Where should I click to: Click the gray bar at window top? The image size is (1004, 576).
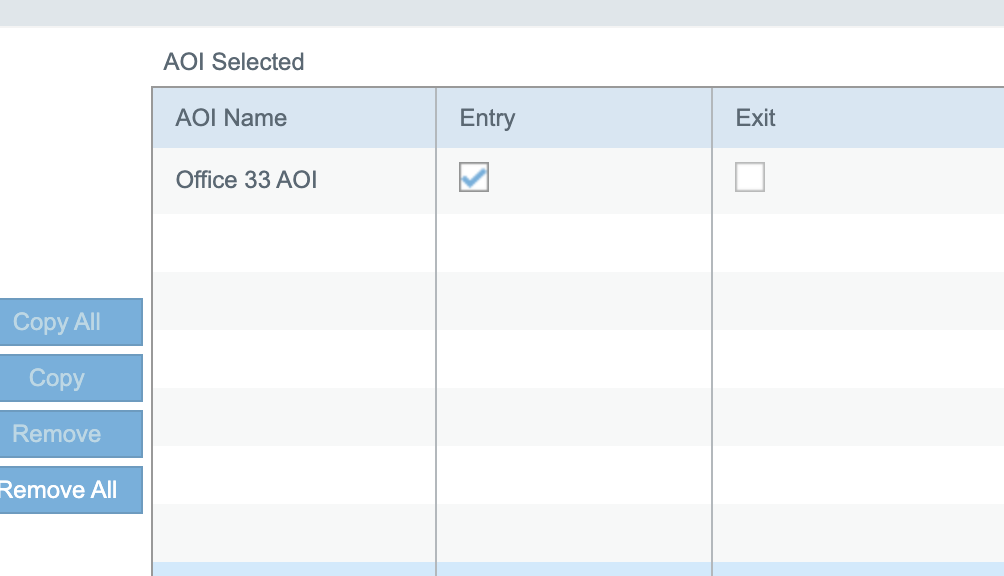coord(502,12)
